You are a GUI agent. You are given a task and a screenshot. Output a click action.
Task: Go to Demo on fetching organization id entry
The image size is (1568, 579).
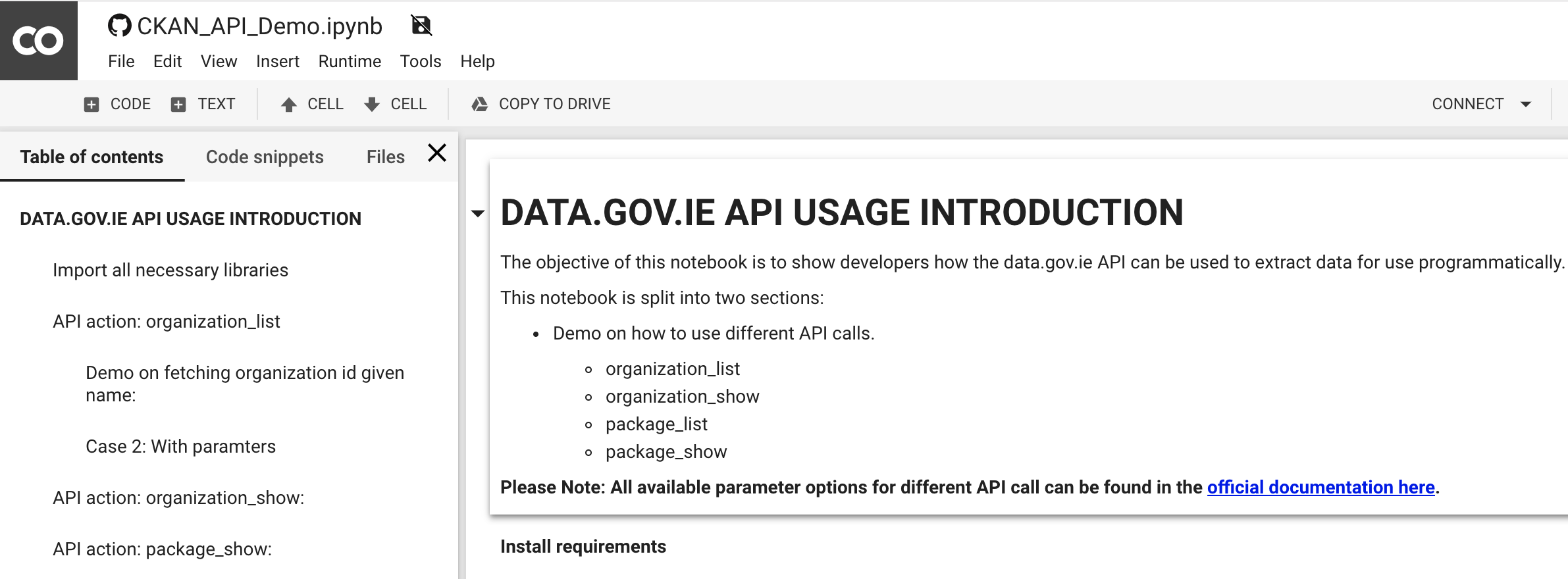tap(245, 384)
